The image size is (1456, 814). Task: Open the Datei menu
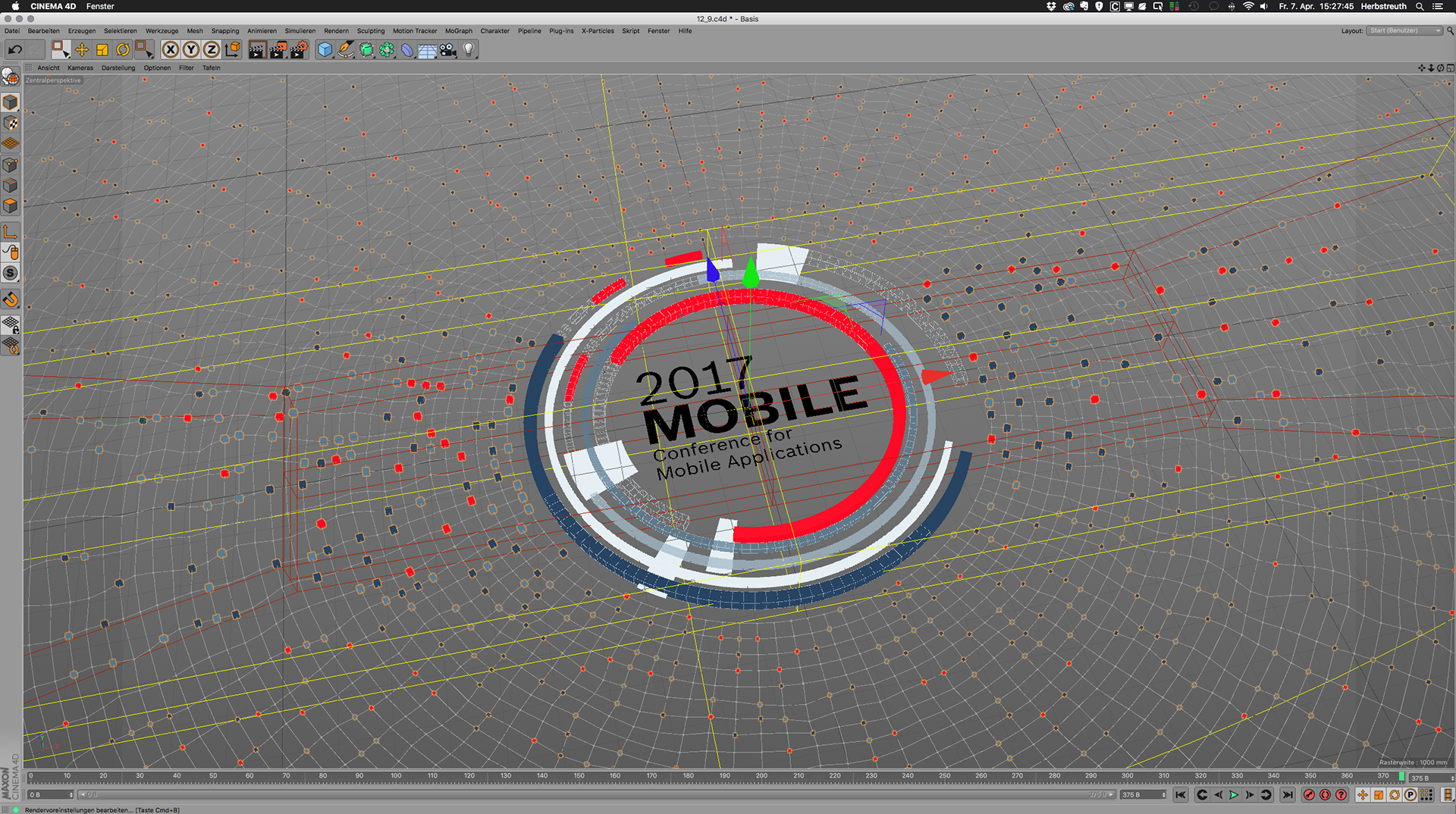pyautogui.click(x=12, y=31)
